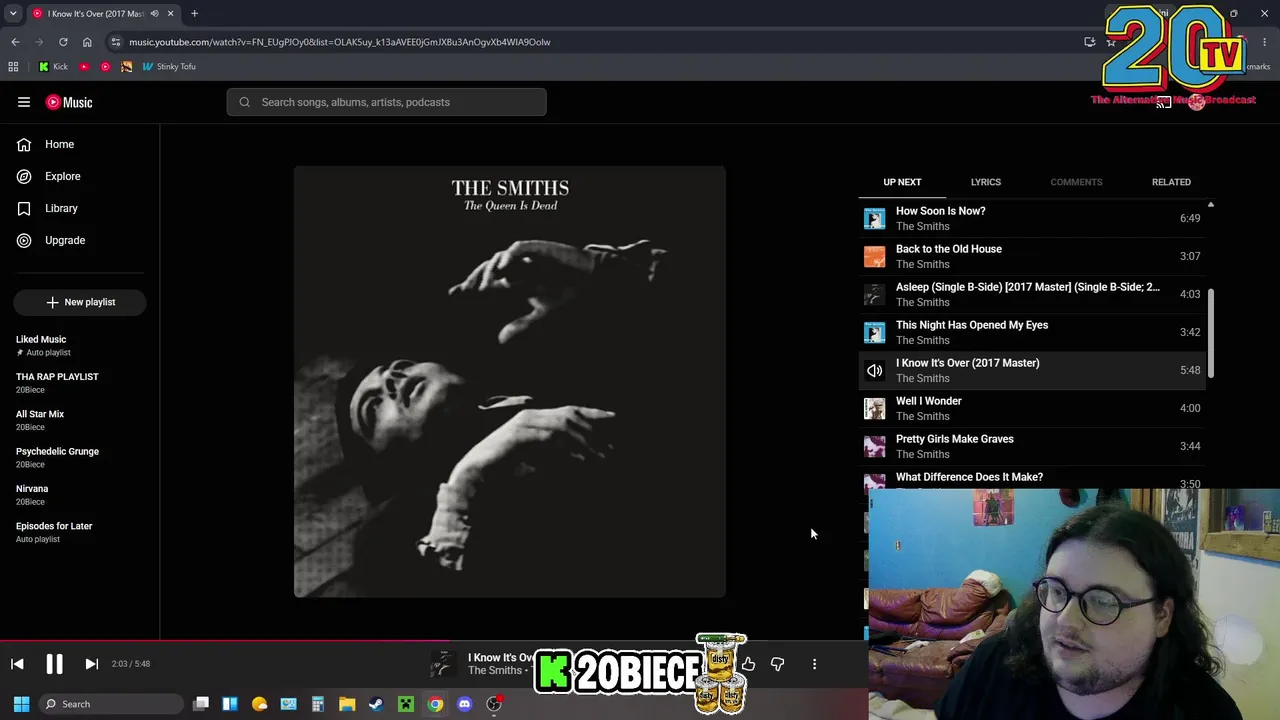Skip to the next track

coord(91,664)
